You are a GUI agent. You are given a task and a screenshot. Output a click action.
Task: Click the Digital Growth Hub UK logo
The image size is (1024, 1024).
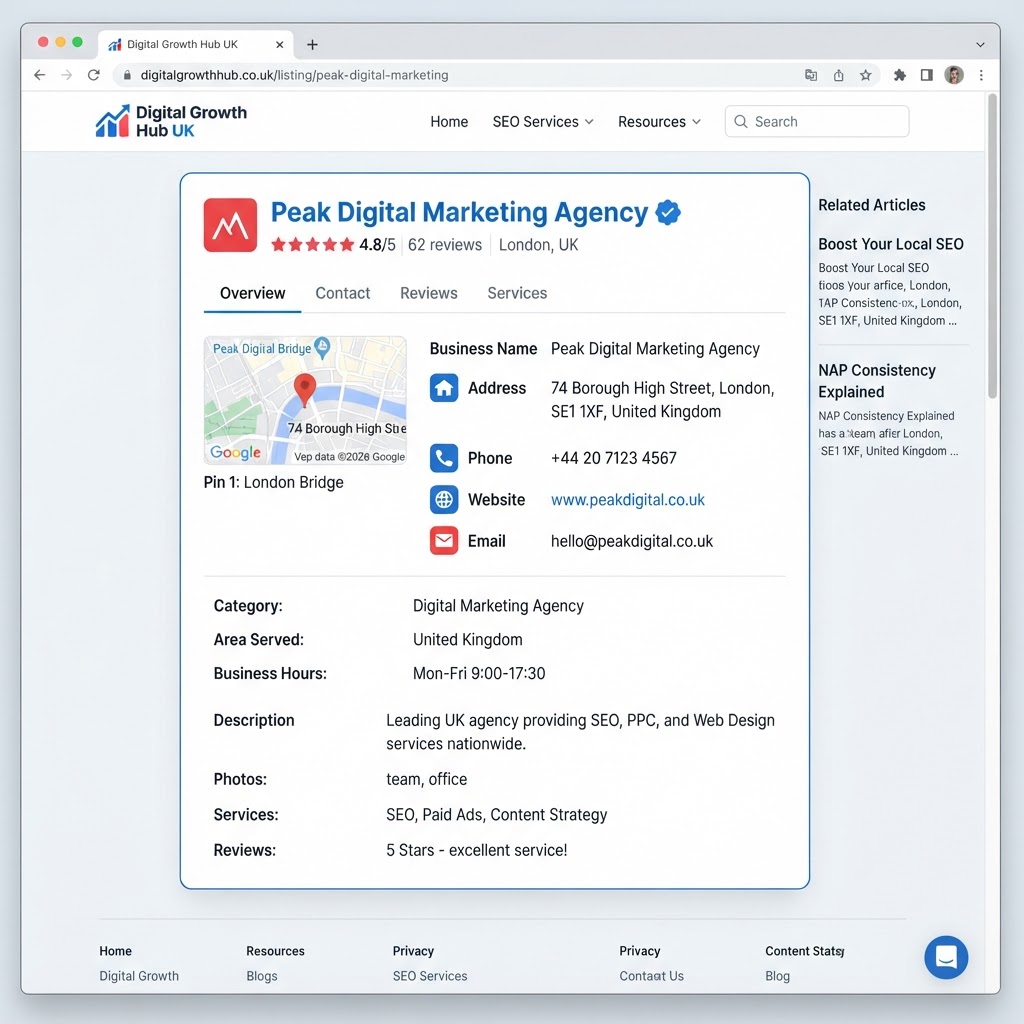click(171, 121)
